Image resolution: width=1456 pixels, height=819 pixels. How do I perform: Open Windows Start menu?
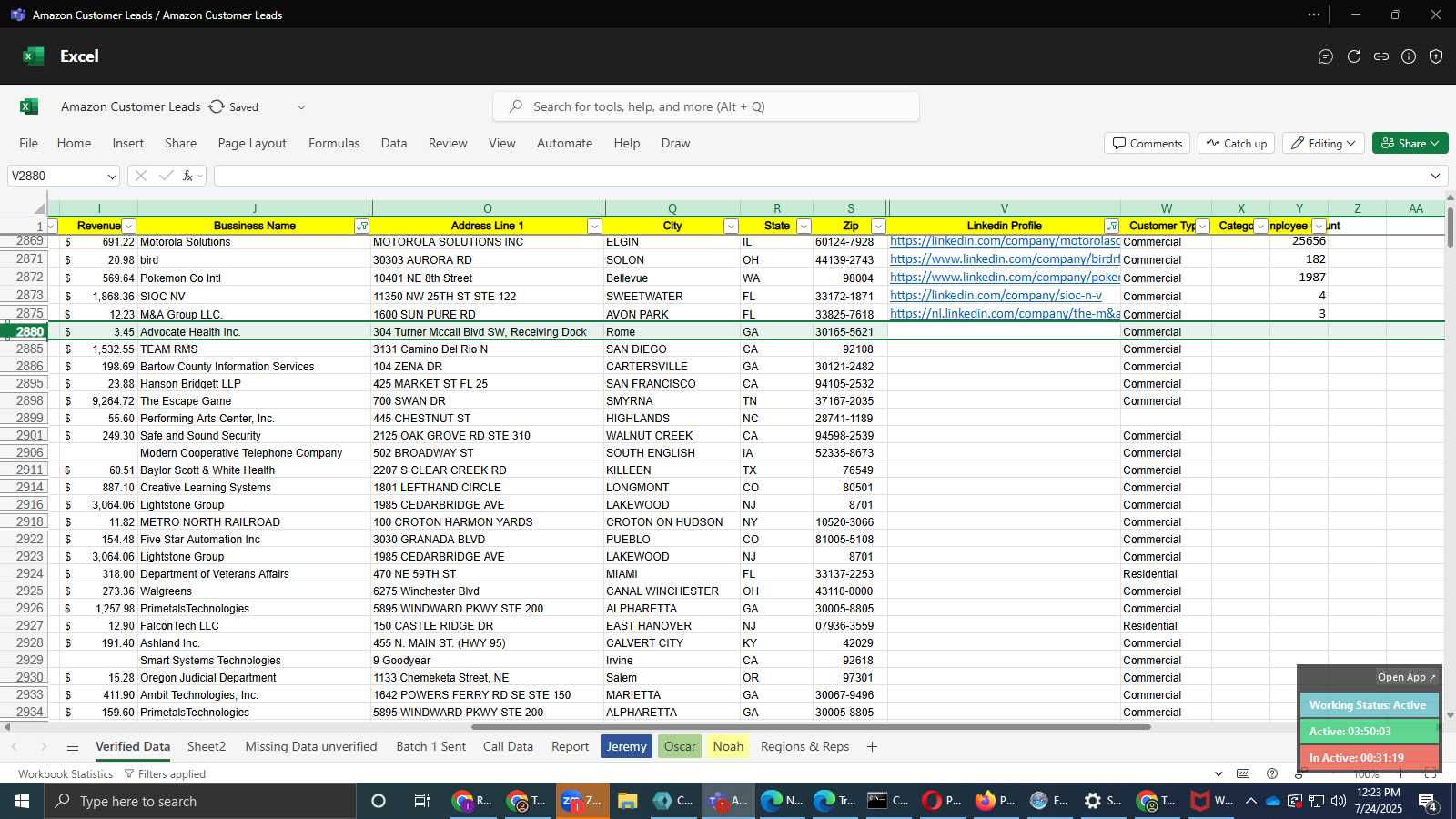[x=22, y=801]
